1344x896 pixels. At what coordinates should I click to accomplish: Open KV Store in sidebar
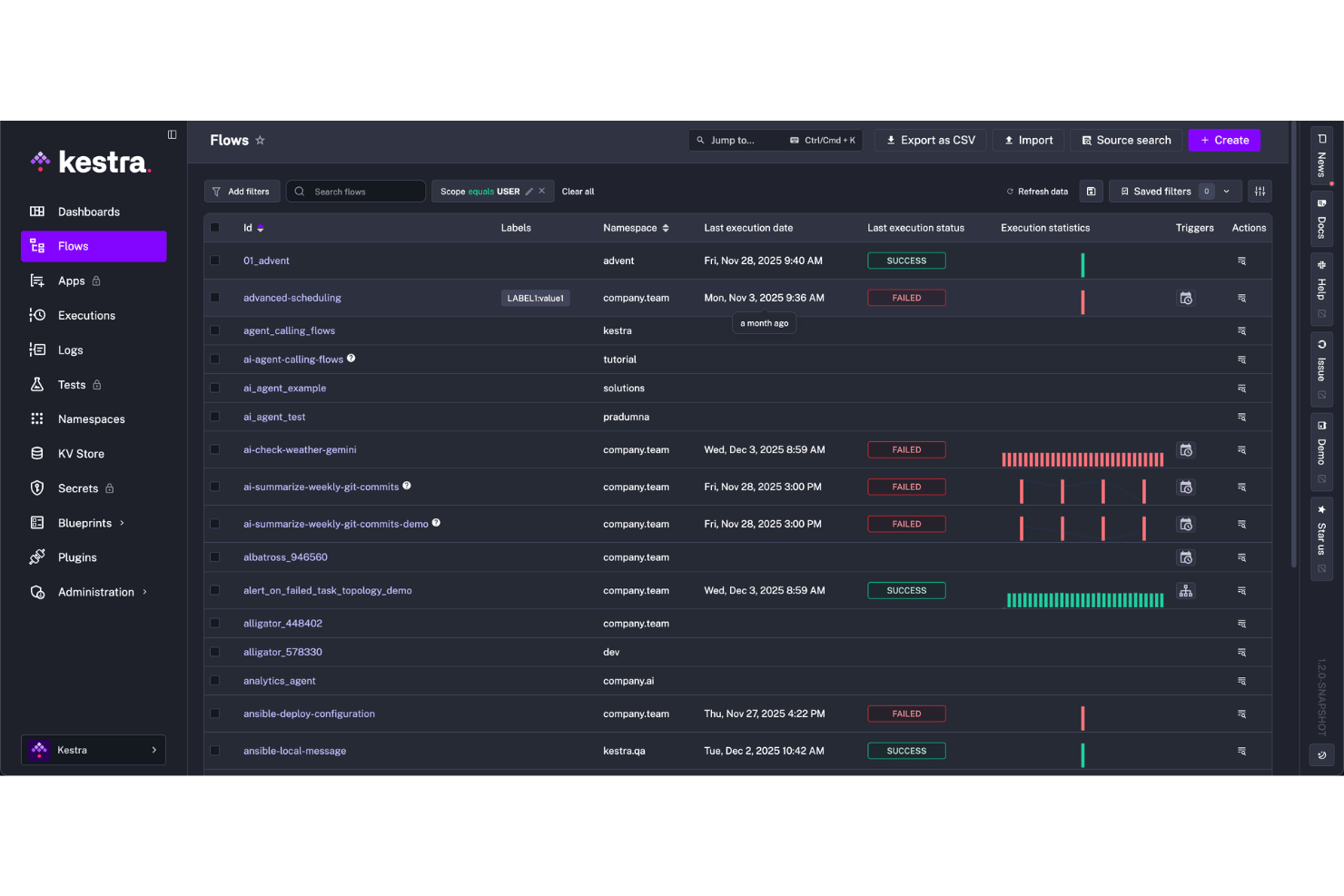(x=94, y=453)
